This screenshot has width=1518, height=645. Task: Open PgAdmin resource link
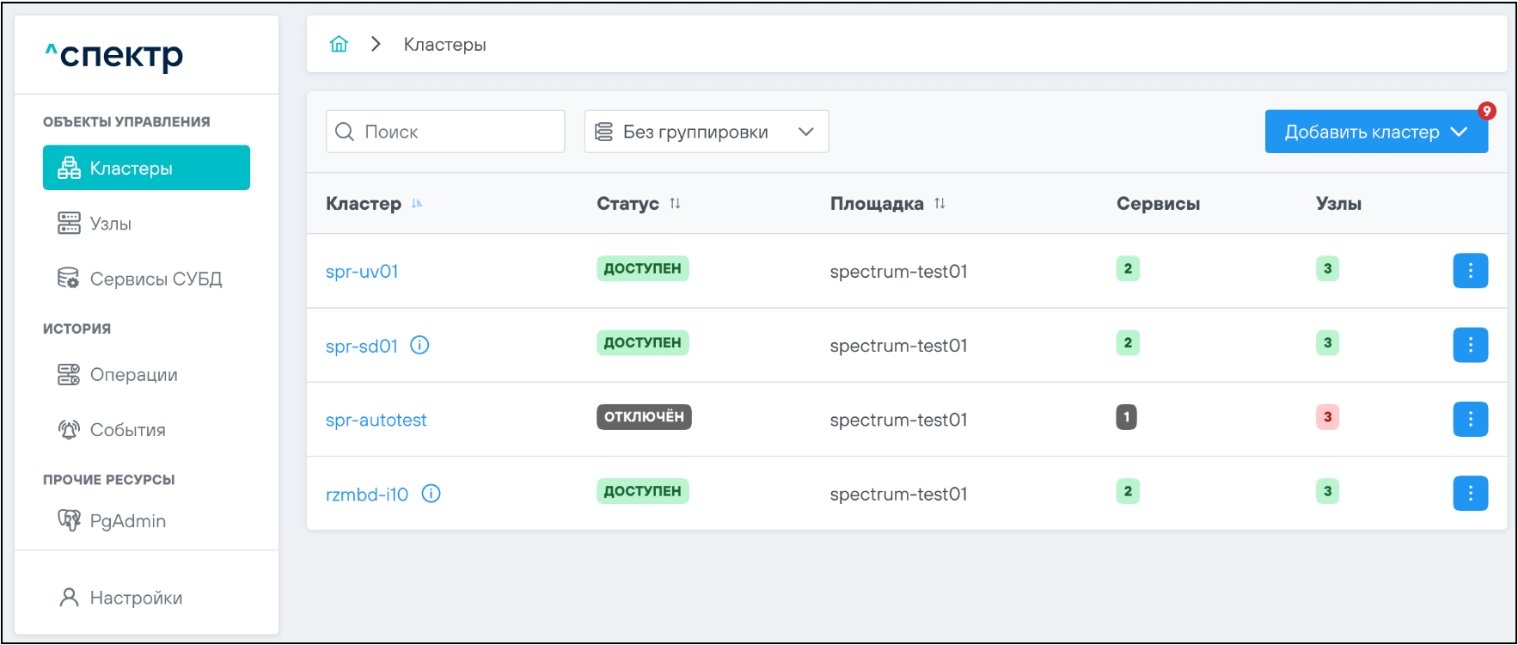point(127,521)
